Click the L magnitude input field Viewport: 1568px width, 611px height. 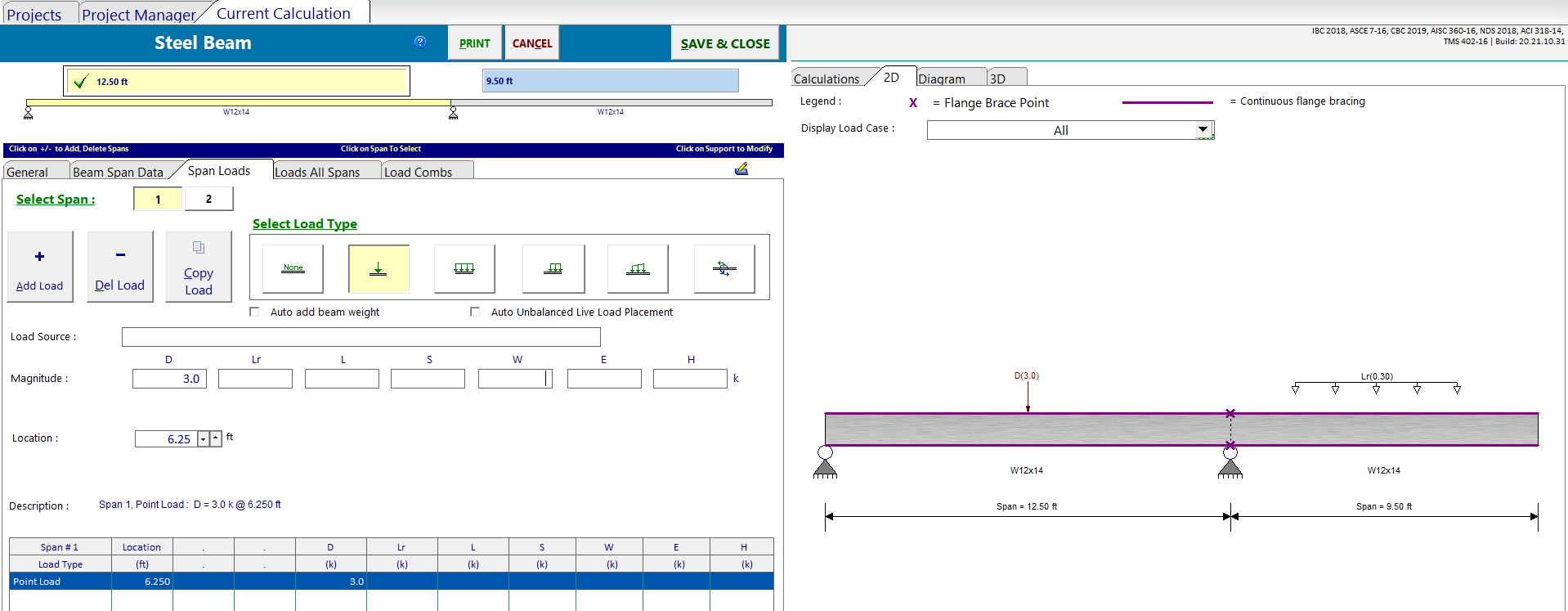(342, 379)
